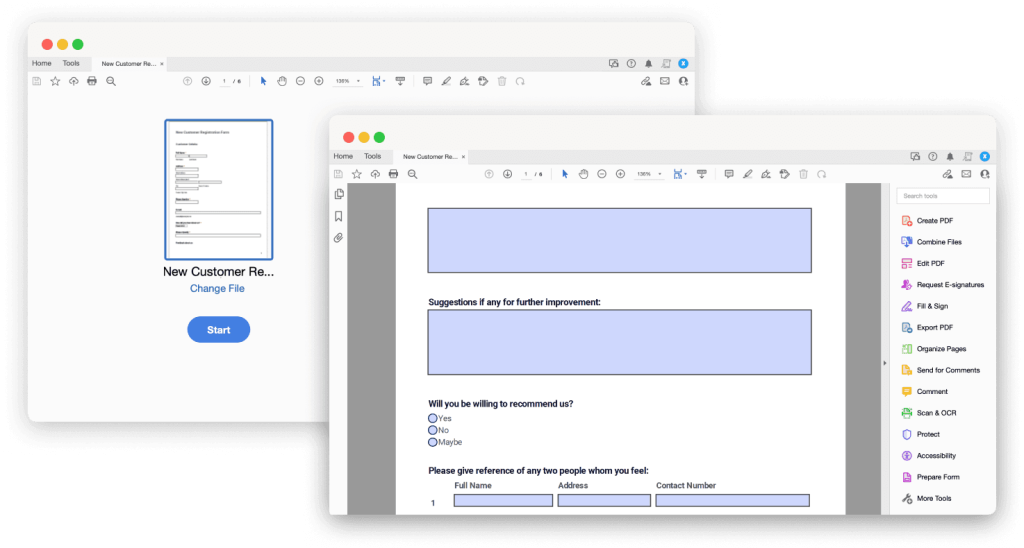Click the find magnifier icon in front window

coord(413,174)
